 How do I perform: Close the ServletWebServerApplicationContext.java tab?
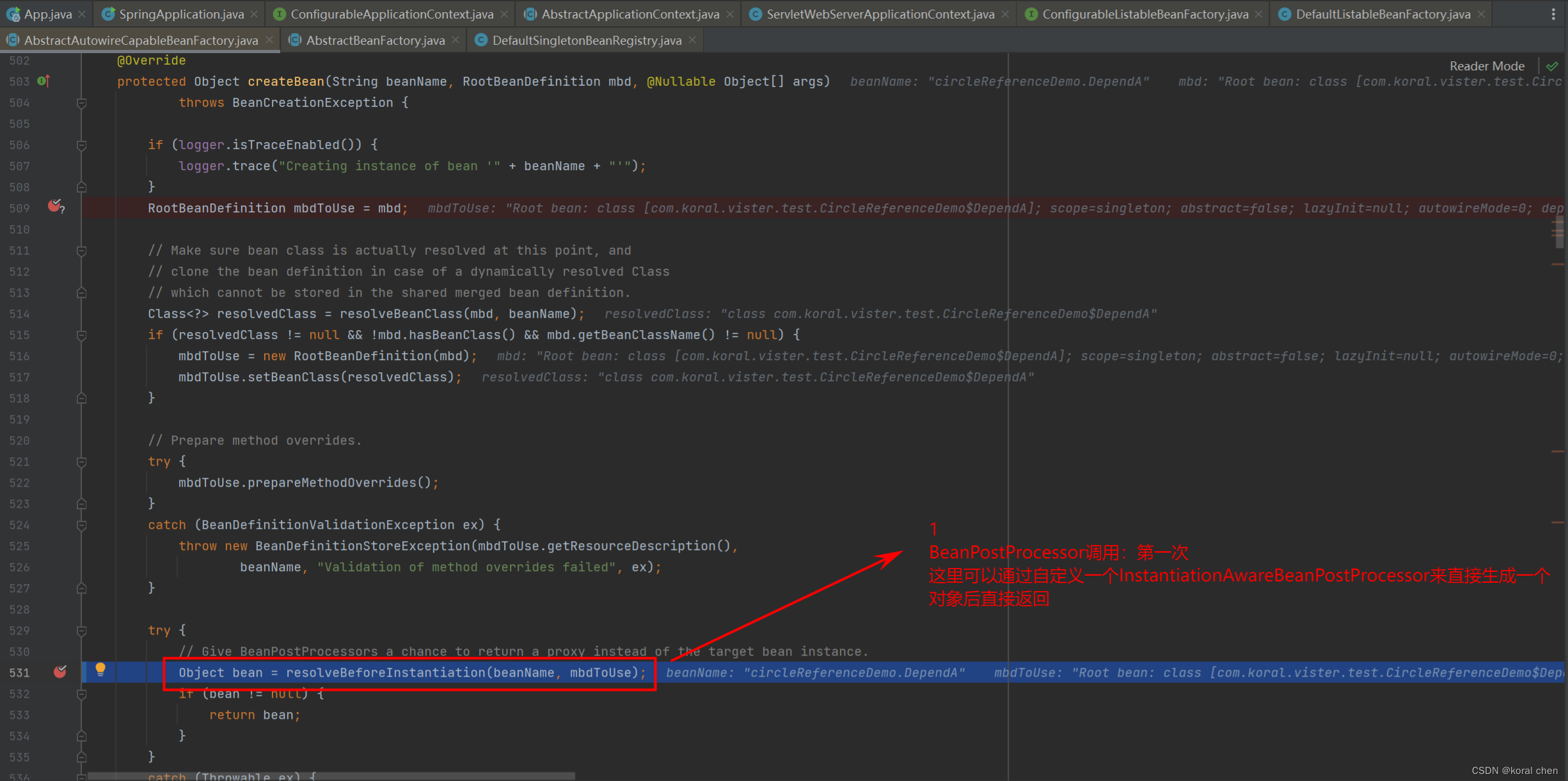click(1005, 14)
